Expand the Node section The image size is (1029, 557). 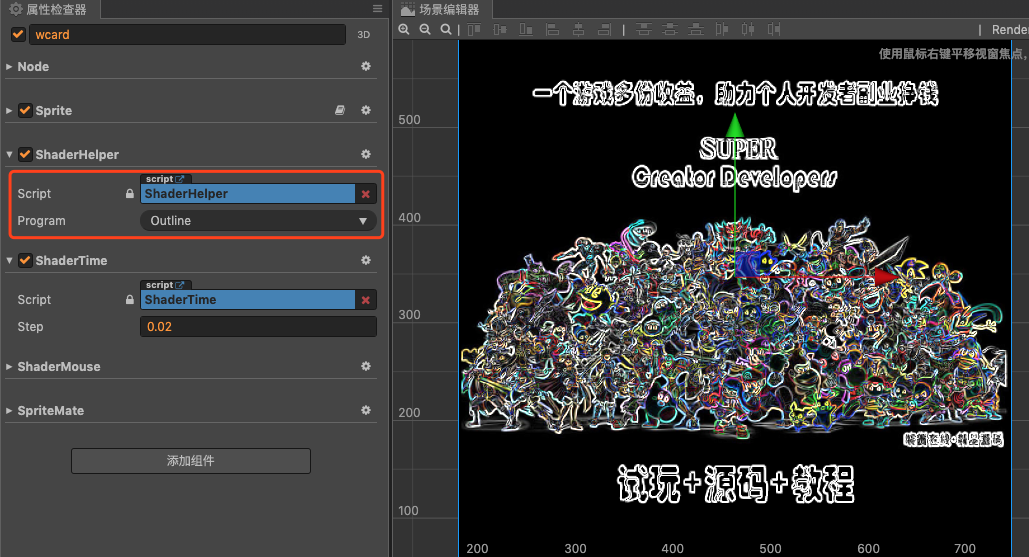click(x=9, y=67)
